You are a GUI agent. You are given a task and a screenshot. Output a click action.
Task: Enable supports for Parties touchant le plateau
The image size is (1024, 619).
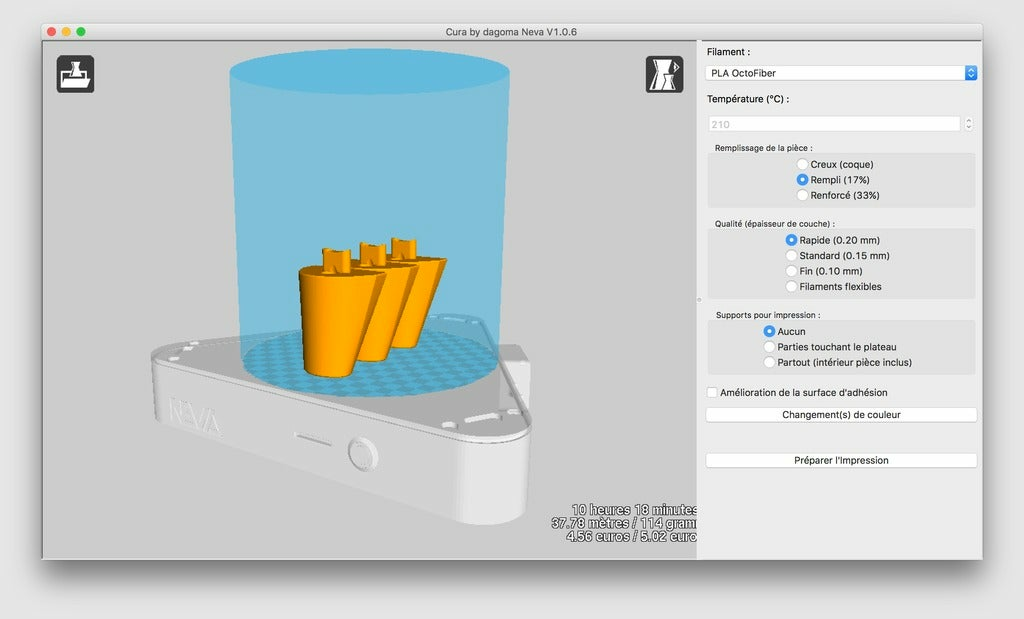[767, 346]
